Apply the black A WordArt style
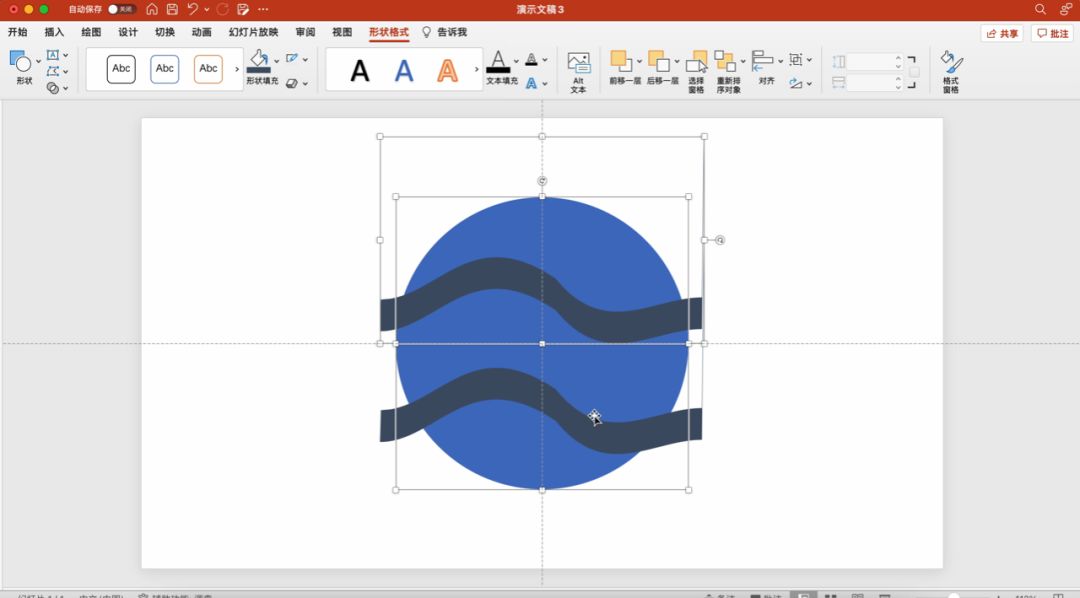This screenshot has width=1080, height=598. click(360, 70)
